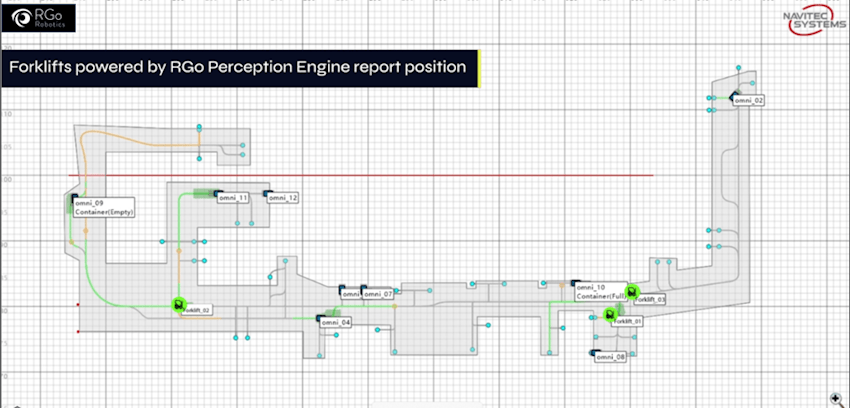The width and height of the screenshot is (850, 408).
Task: Click the zoom magnifier icon in the corner
Action: point(835,398)
